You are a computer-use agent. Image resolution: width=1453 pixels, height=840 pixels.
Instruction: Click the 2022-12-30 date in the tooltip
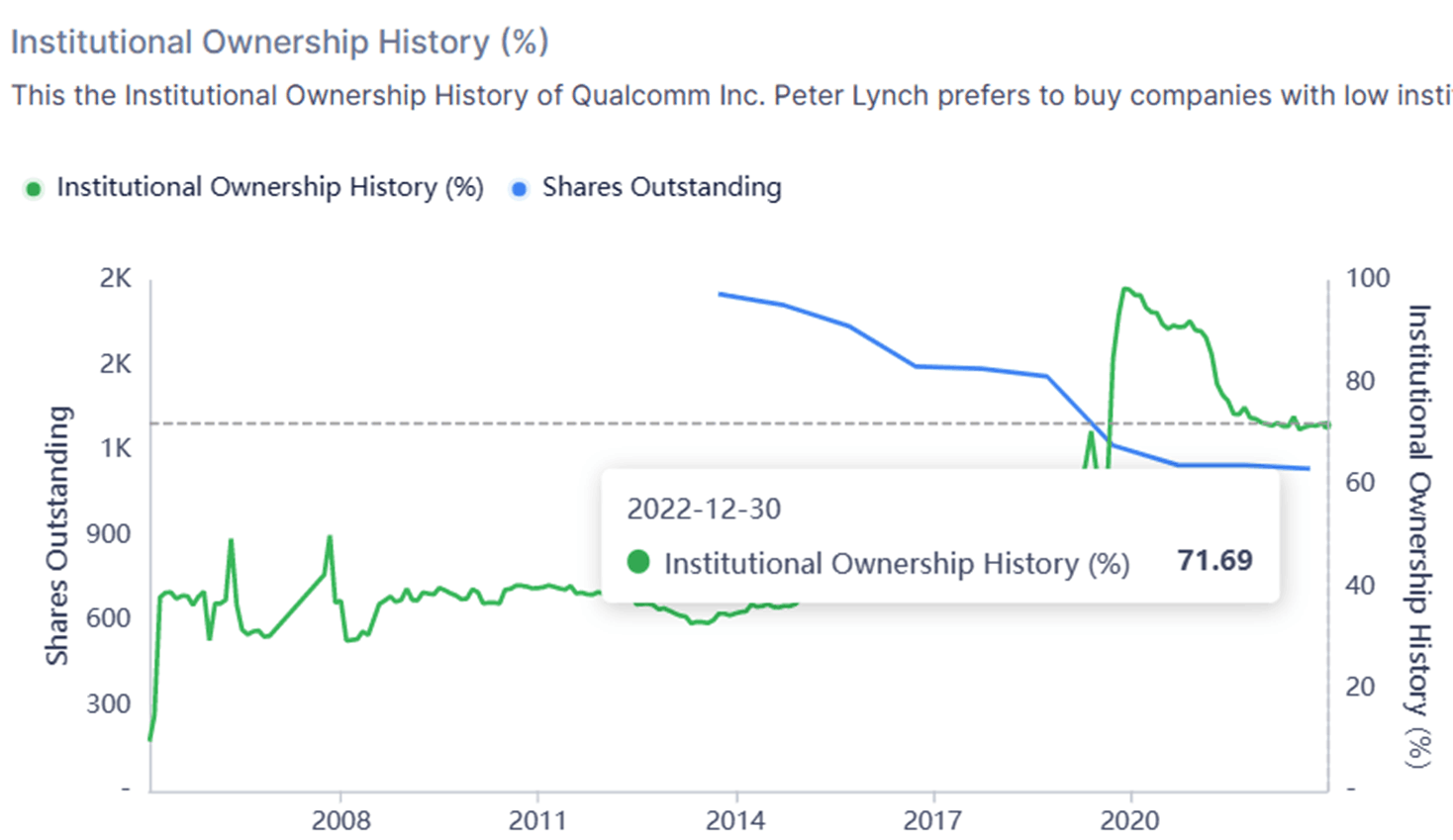[x=704, y=509]
